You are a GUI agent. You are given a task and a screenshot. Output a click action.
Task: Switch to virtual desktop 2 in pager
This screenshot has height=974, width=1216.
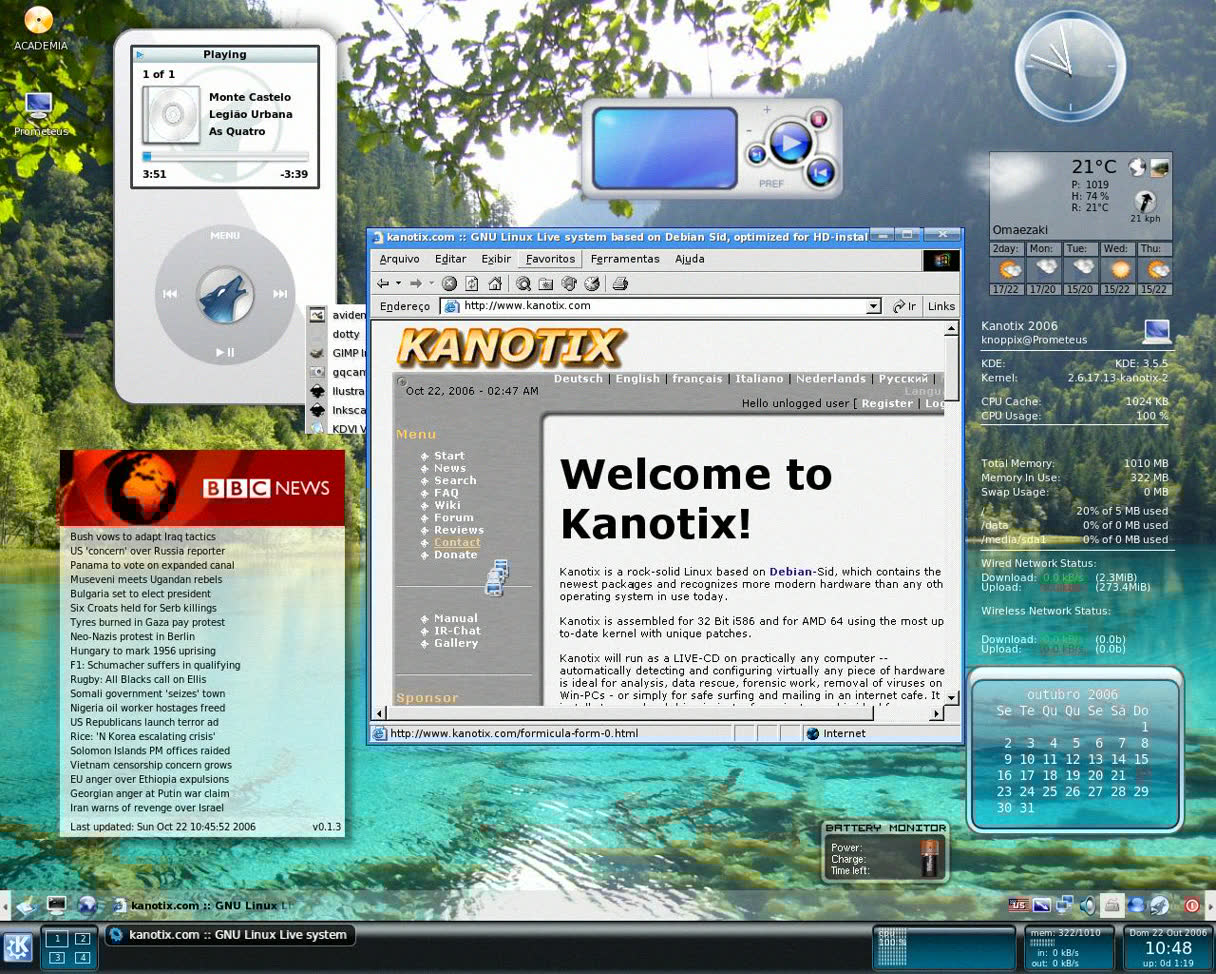pyautogui.click(x=83, y=938)
